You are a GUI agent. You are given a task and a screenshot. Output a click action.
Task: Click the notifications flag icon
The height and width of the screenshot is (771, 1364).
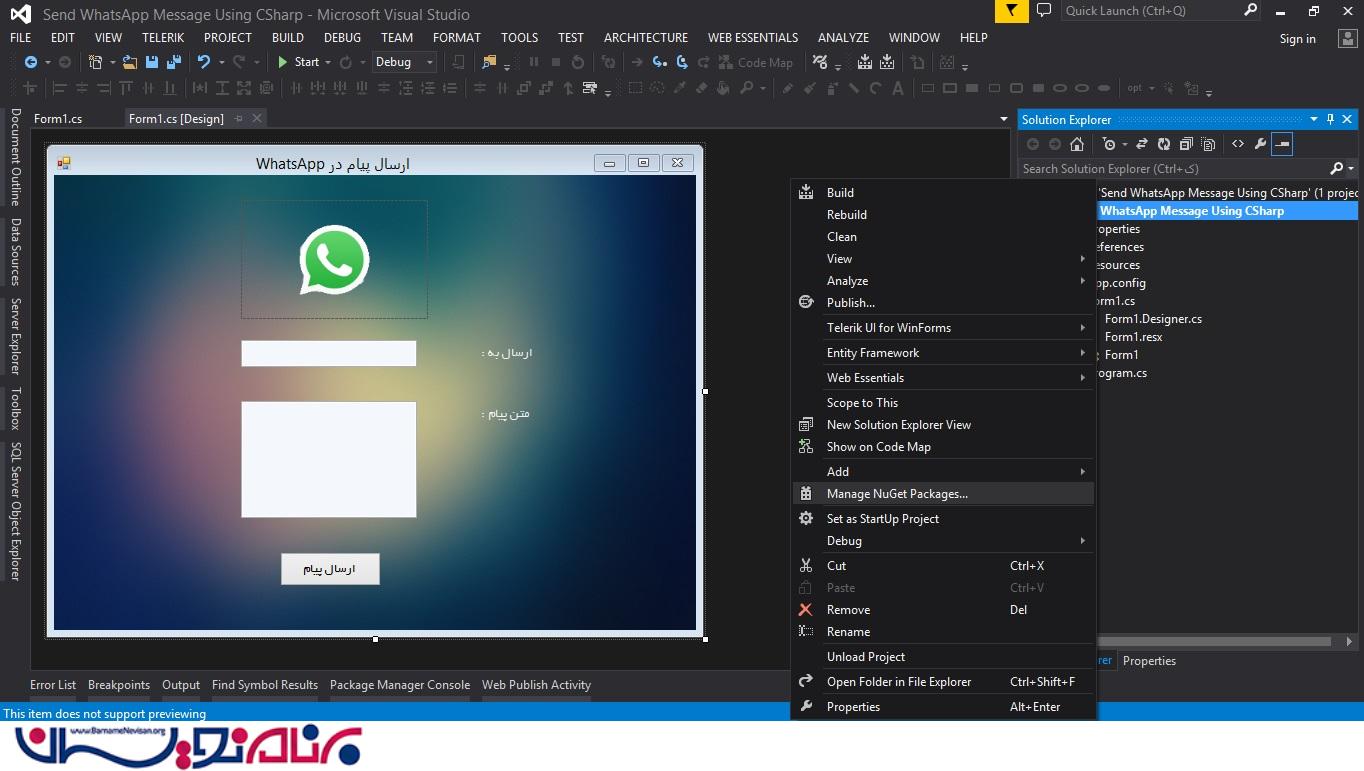click(1011, 11)
